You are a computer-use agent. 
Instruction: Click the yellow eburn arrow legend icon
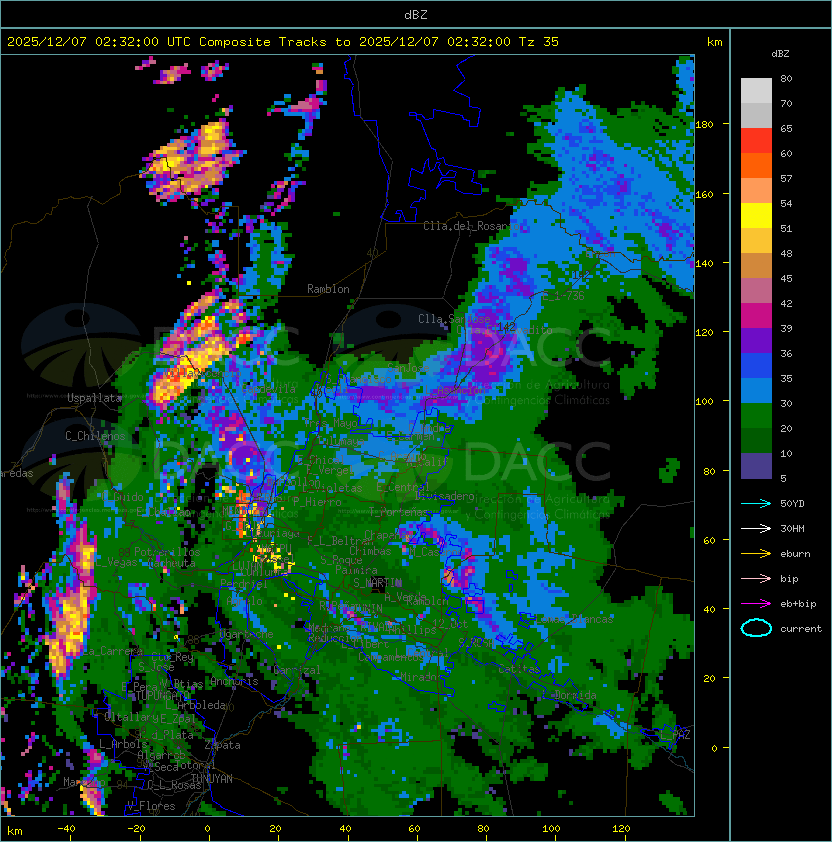pos(756,554)
